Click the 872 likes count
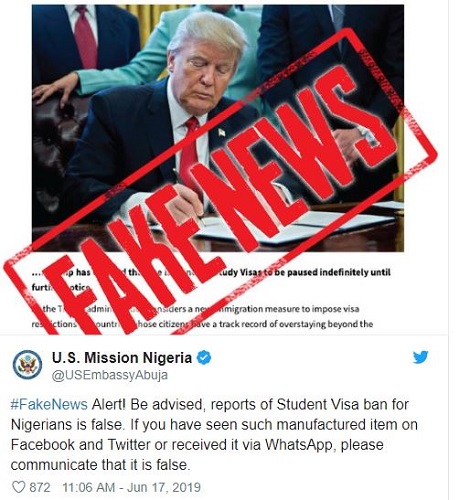The image size is (470, 500). (40, 487)
